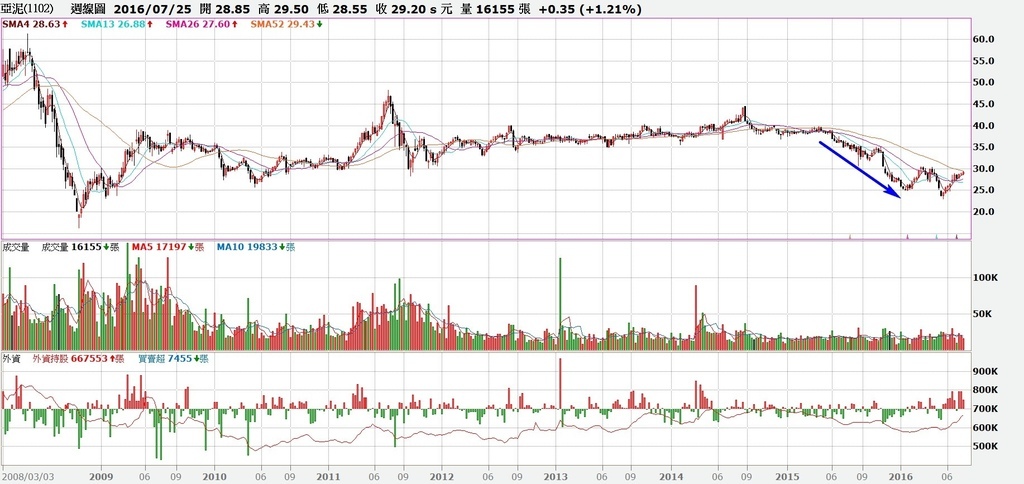Image resolution: width=1024 pixels, height=484 pixels.
Task: Select the 外資持股 667553 legend entry
Action: click(78, 359)
